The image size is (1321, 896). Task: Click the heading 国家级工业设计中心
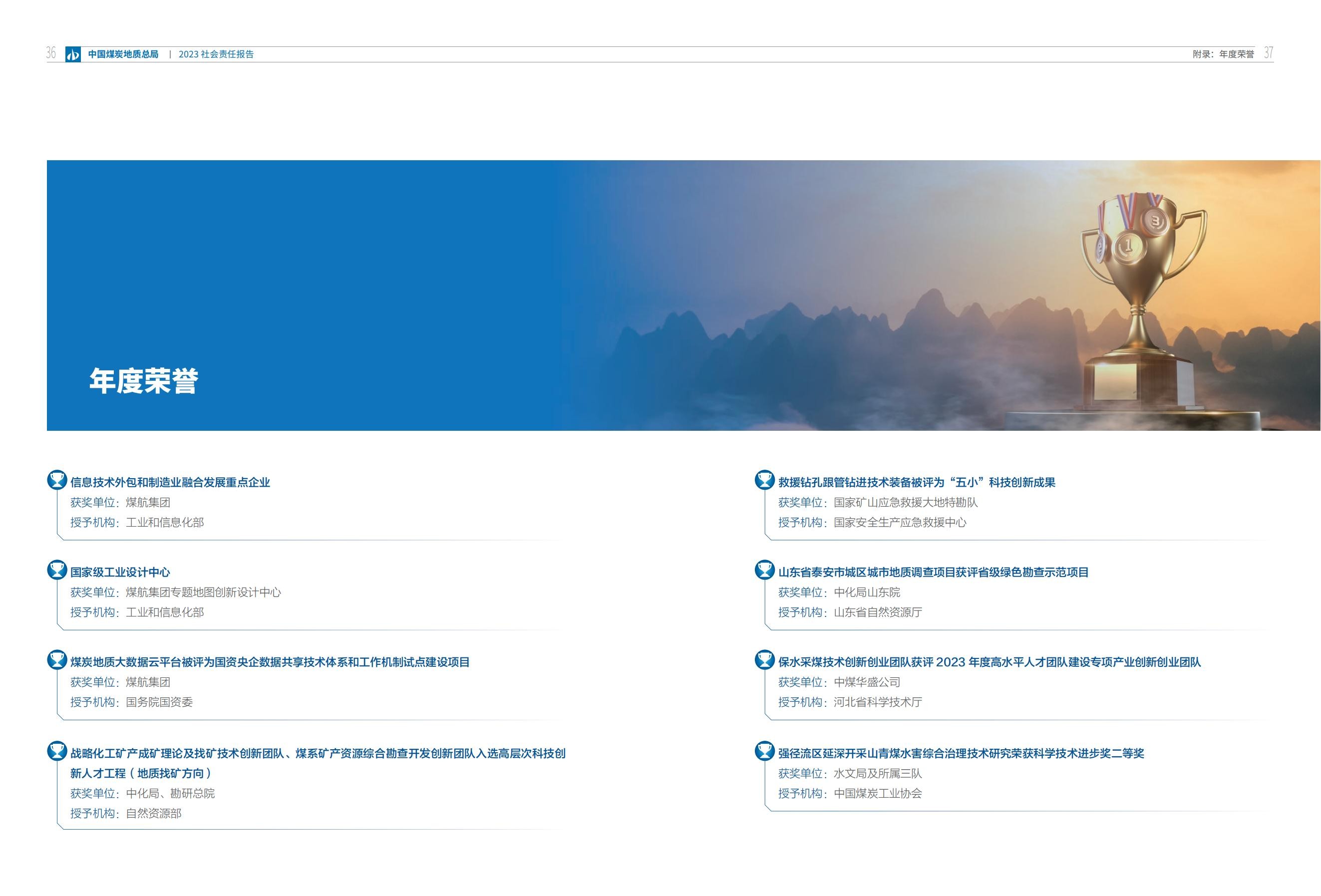120,572
